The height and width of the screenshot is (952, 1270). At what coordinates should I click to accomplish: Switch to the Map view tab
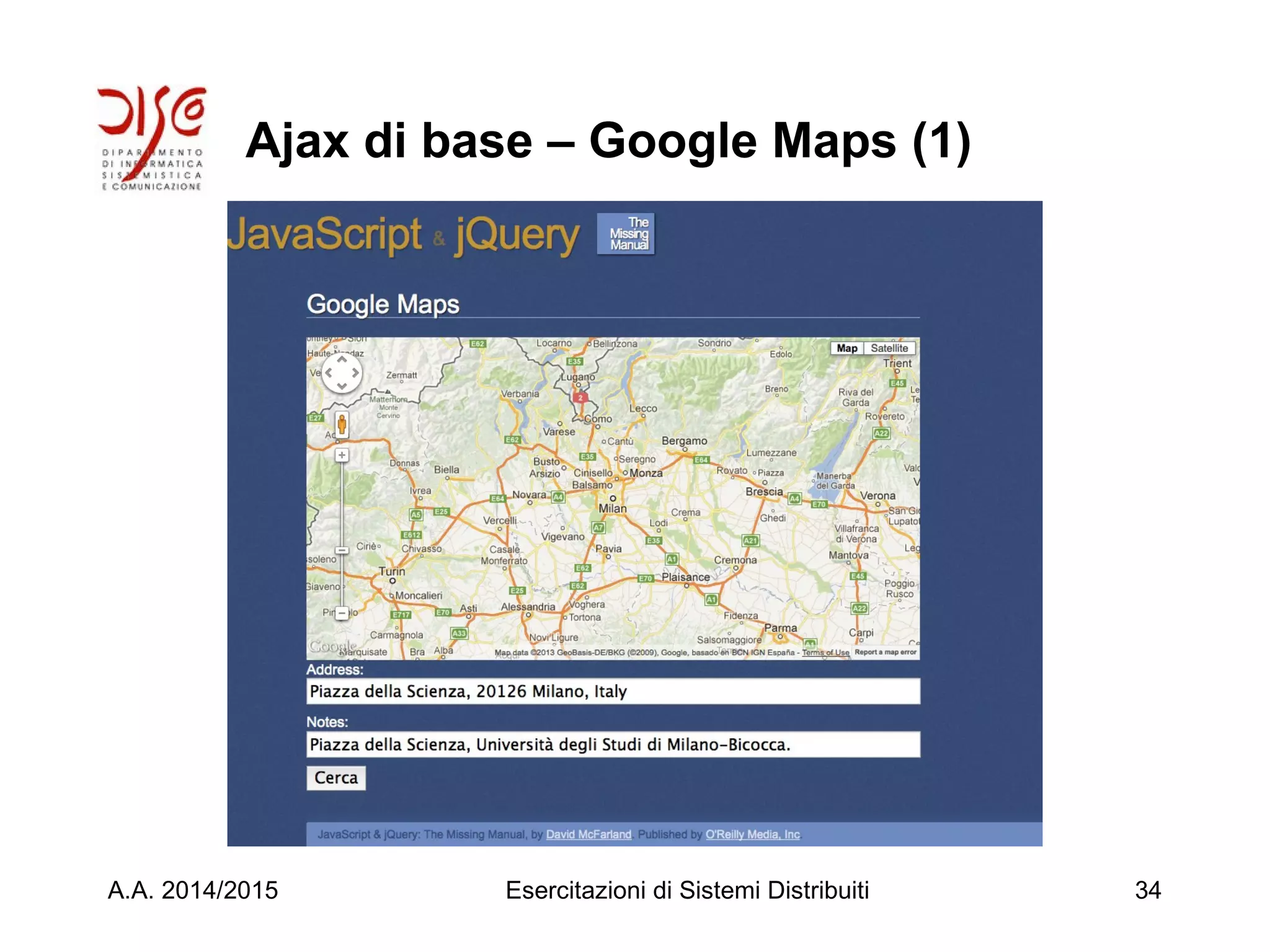point(847,348)
